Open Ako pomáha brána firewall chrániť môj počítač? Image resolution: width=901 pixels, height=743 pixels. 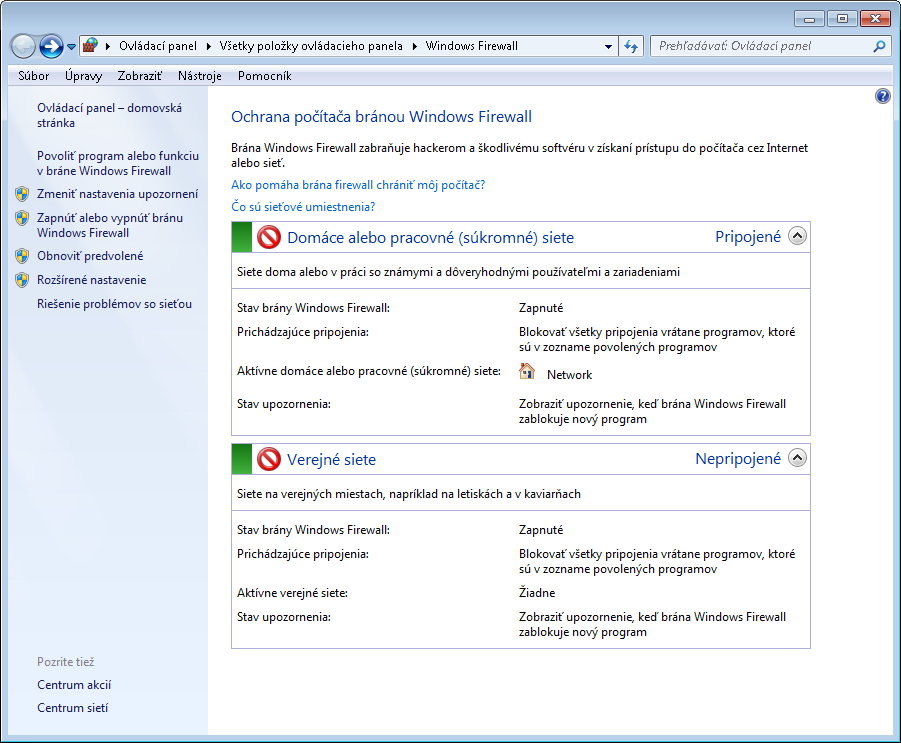pyautogui.click(x=358, y=185)
